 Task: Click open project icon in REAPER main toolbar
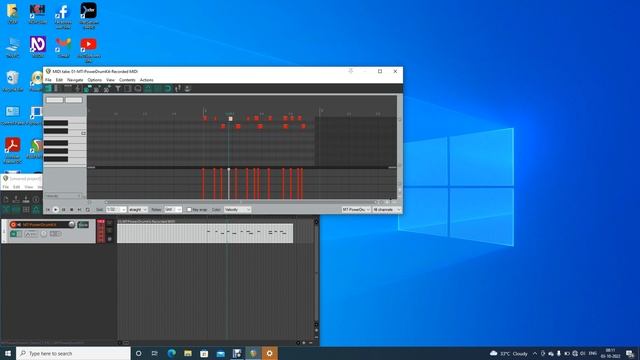(x=16, y=199)
